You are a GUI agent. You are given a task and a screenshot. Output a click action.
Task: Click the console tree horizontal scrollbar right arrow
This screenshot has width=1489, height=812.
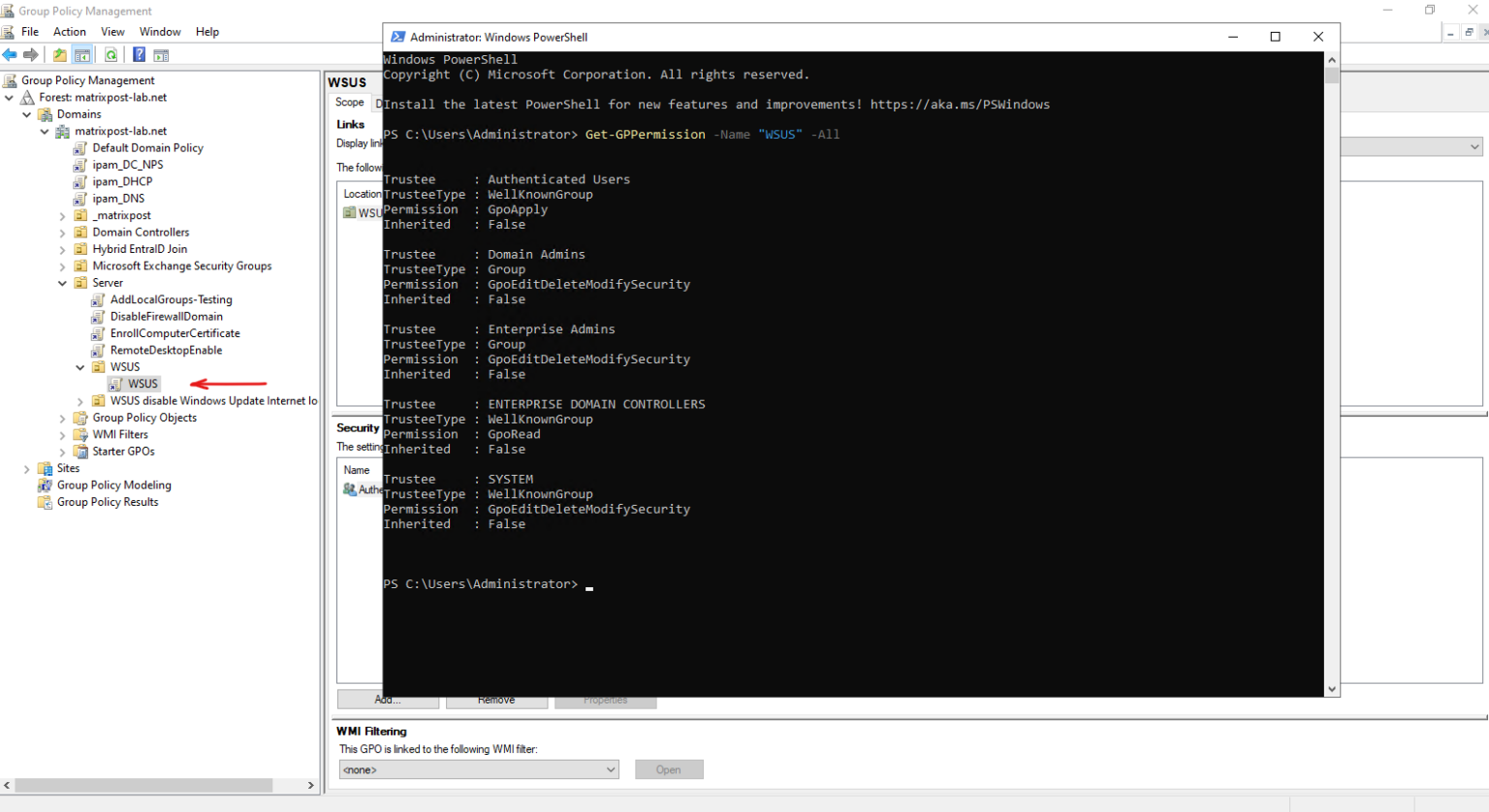pos(311,785)
